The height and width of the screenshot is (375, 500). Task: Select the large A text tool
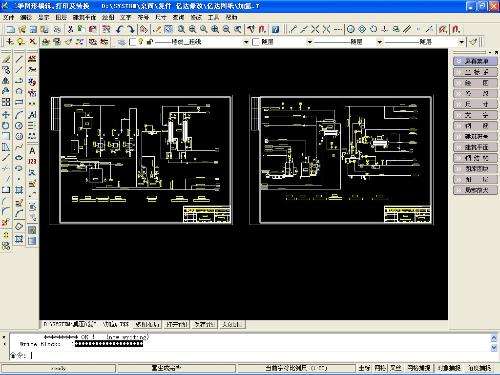click(x=32, y=150)
